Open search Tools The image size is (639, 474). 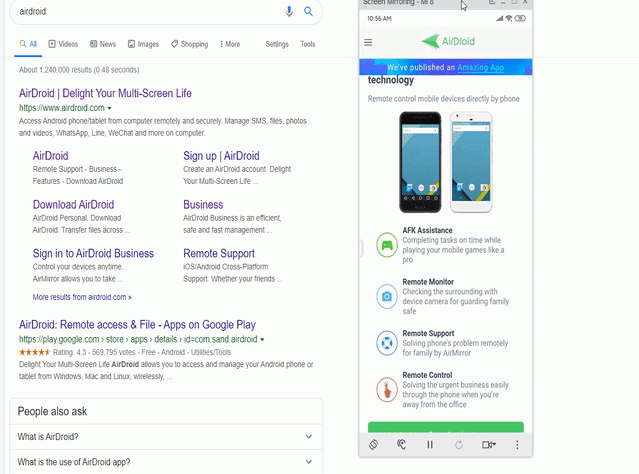click(x=308, y=44)
